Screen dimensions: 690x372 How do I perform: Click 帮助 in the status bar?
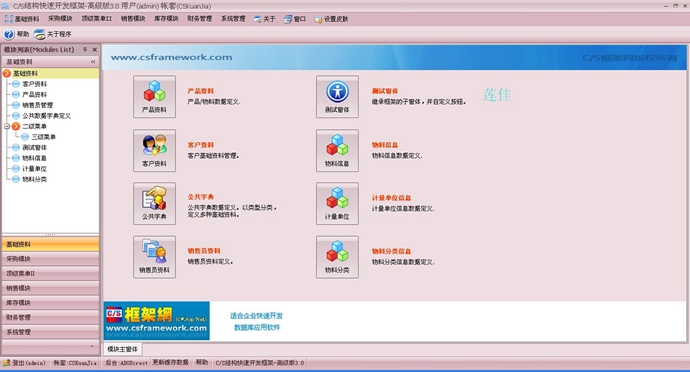(x=202, y=362)
